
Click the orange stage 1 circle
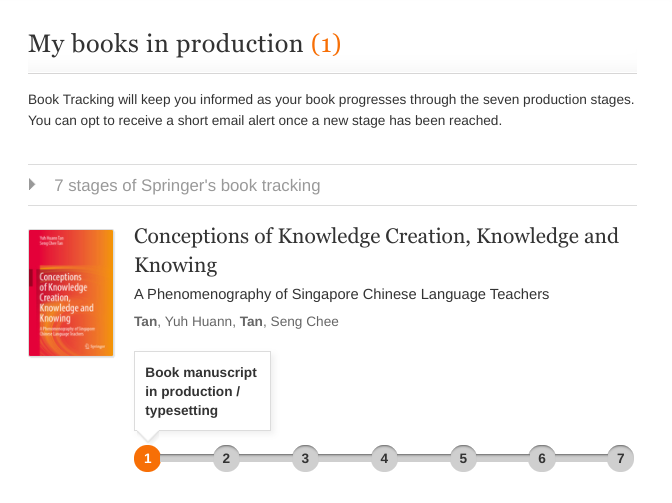click(x=147, y=459)
